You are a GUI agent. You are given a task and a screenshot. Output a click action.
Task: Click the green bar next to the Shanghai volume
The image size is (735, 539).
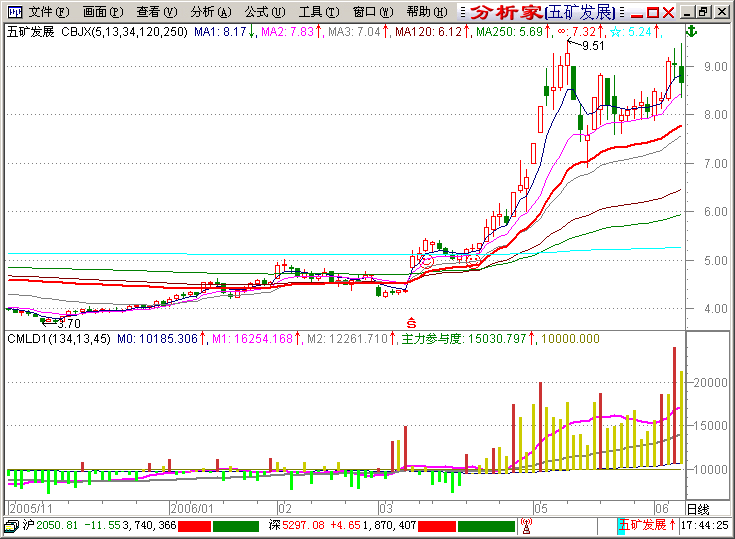(236, 526)
